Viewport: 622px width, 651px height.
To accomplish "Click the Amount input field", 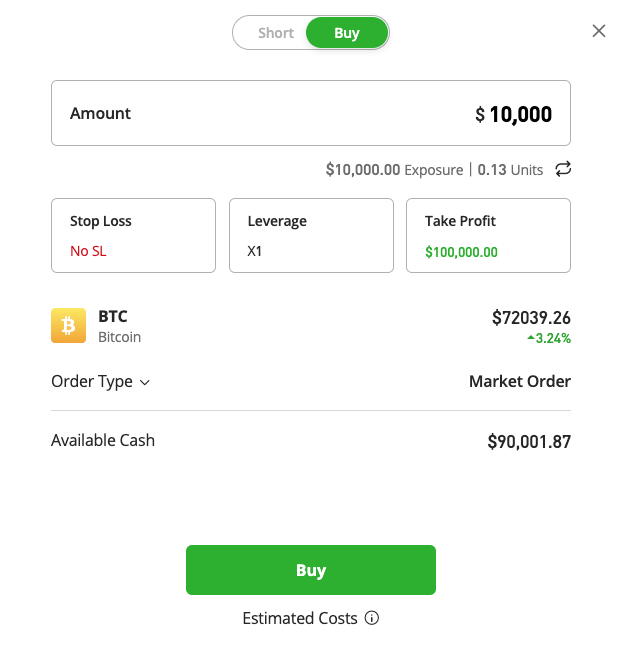I will 310,114.
